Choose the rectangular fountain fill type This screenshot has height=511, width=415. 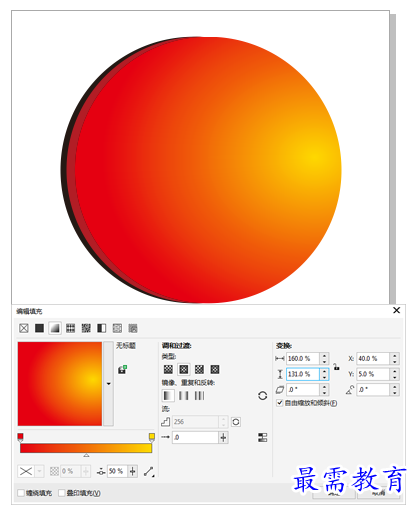click(215, 369)
